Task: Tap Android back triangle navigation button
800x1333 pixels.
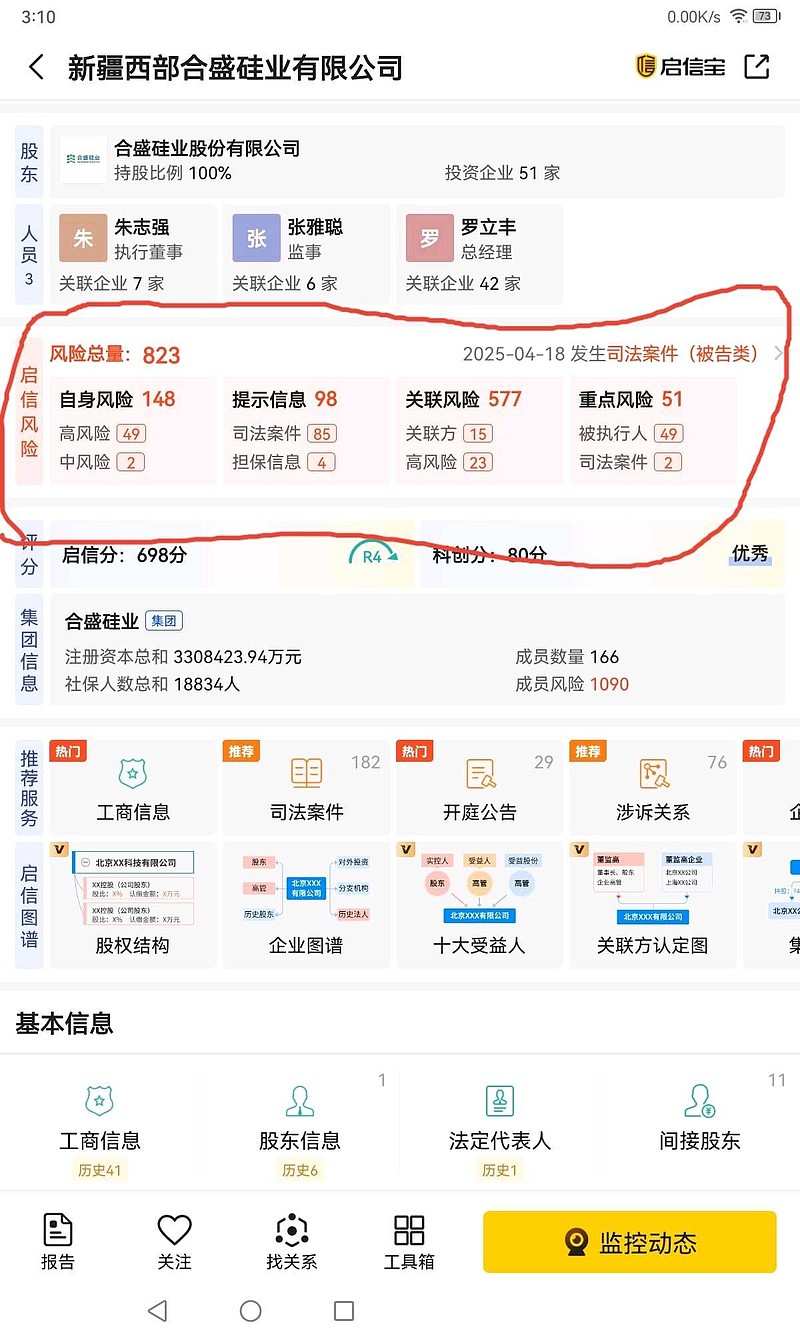Action: pyautogui.click(x=157, y=1310)
